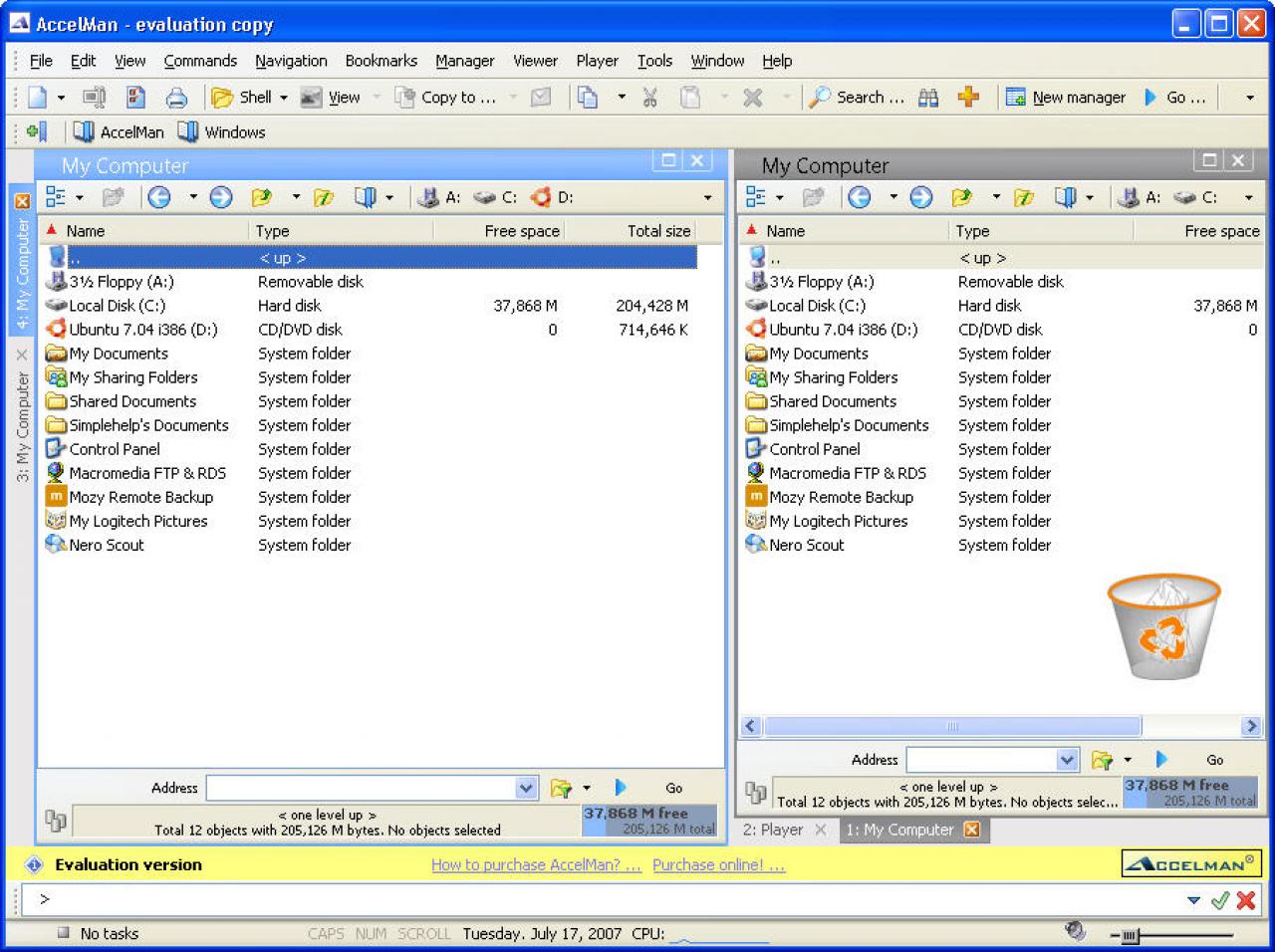Close the 1: My Computer tab
The image size is (1275, 952).
tap(972, 830)
